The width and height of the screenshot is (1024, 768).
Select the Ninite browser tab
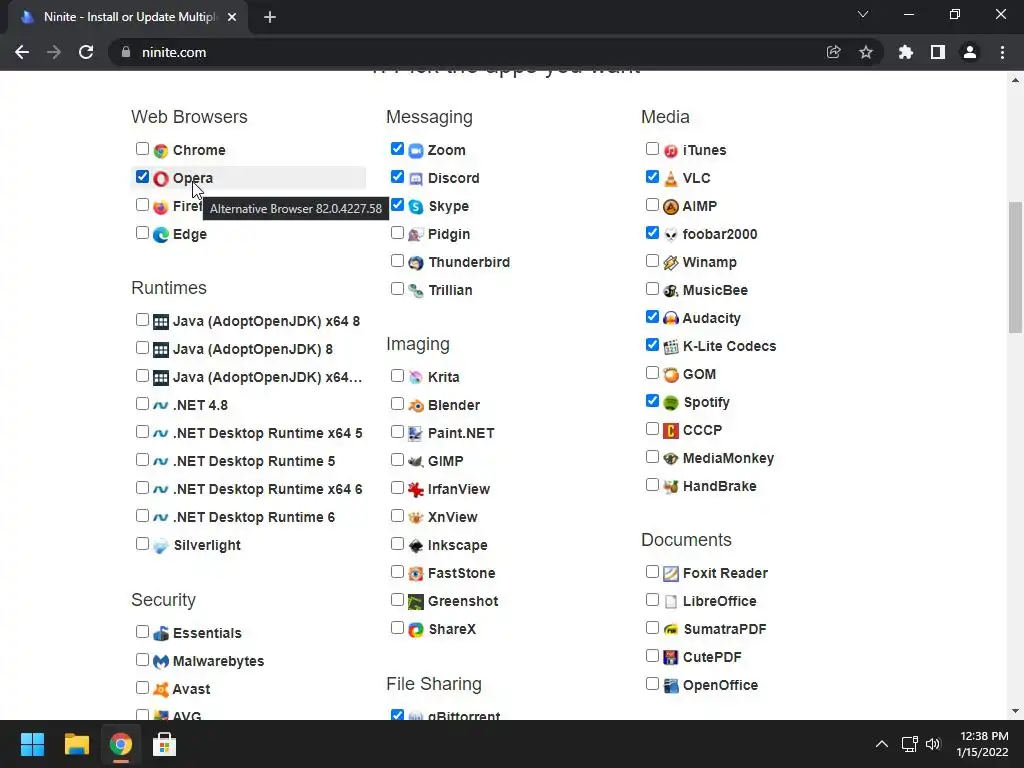(x=128, y=17)
